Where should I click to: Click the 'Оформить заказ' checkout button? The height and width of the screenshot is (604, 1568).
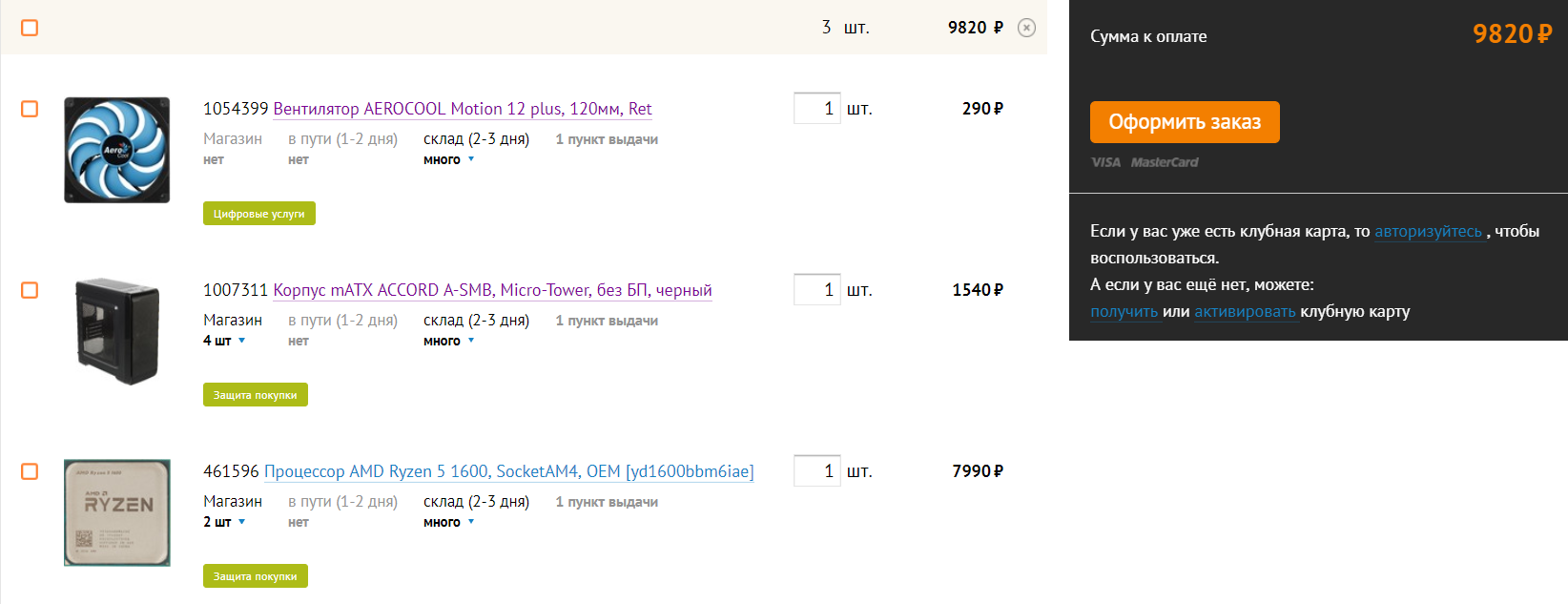click(x=1185, y=122)
